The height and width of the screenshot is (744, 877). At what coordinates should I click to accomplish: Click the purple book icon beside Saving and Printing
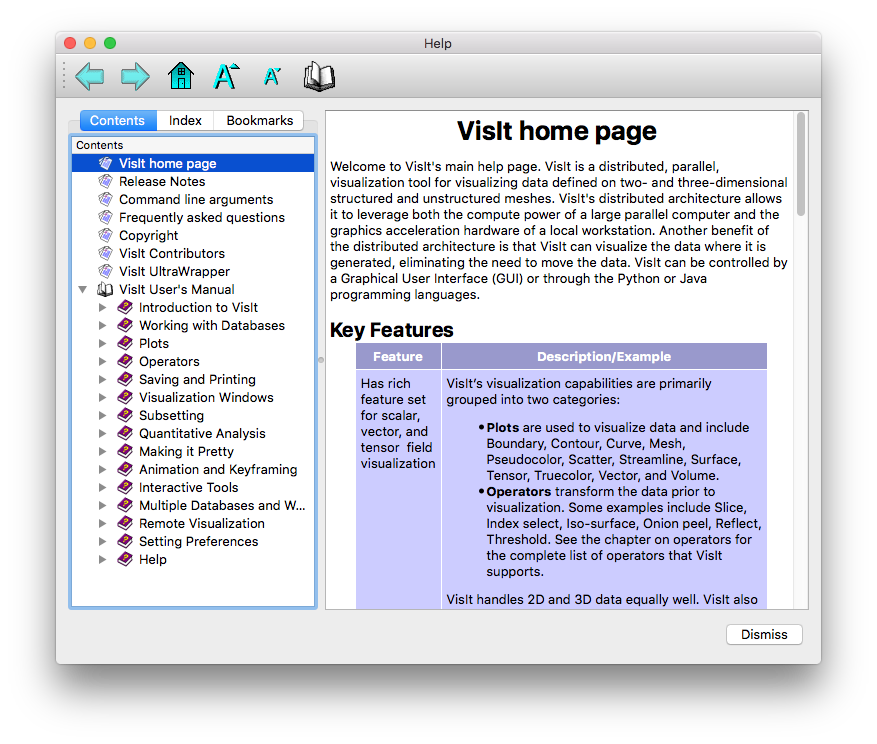pos(125,379)
